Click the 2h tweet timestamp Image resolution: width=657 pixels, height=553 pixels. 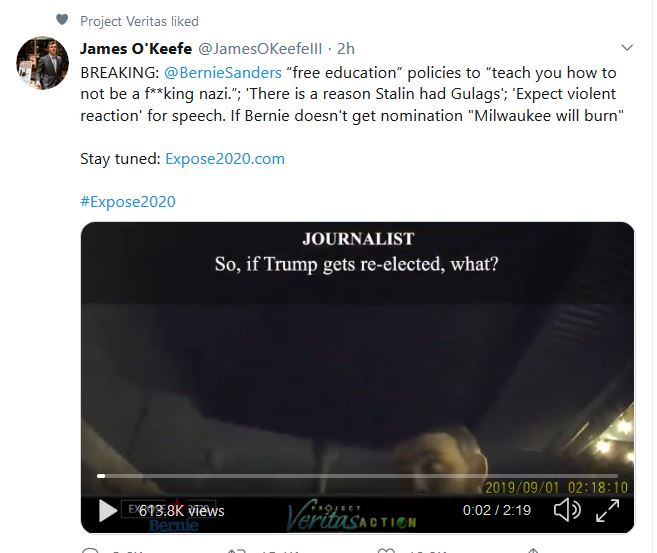click(346, 48)
